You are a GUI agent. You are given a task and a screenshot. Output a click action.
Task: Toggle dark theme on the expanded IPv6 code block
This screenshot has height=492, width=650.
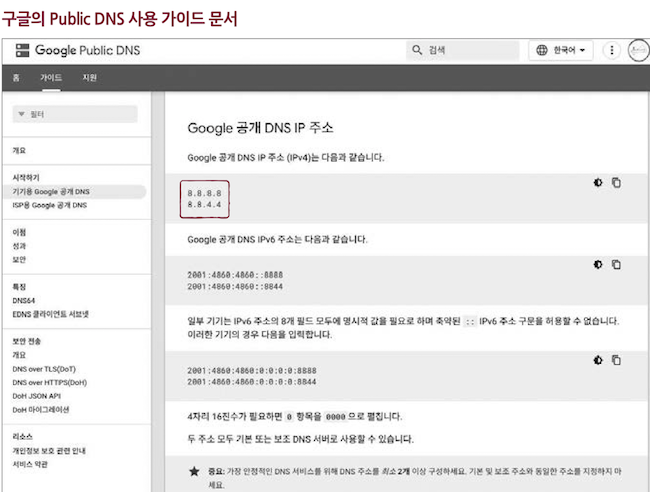[x=598, y=360]
